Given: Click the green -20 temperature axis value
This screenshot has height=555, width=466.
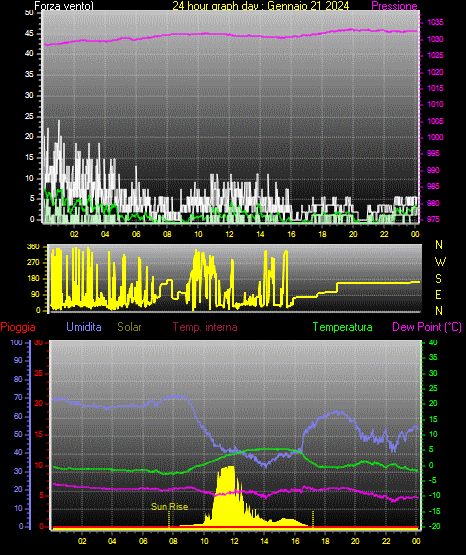Looking at the screenshot, I should click(x=435, y=526).
